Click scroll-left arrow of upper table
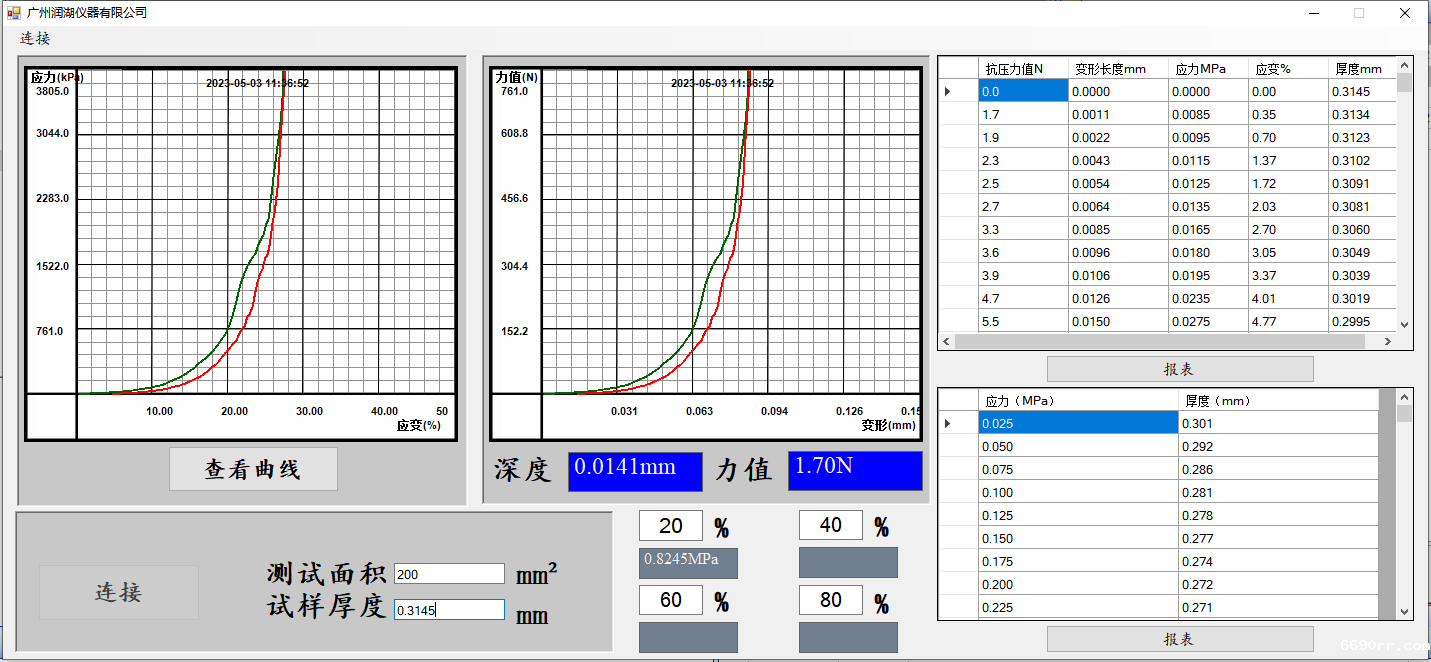 pos(946,342)
